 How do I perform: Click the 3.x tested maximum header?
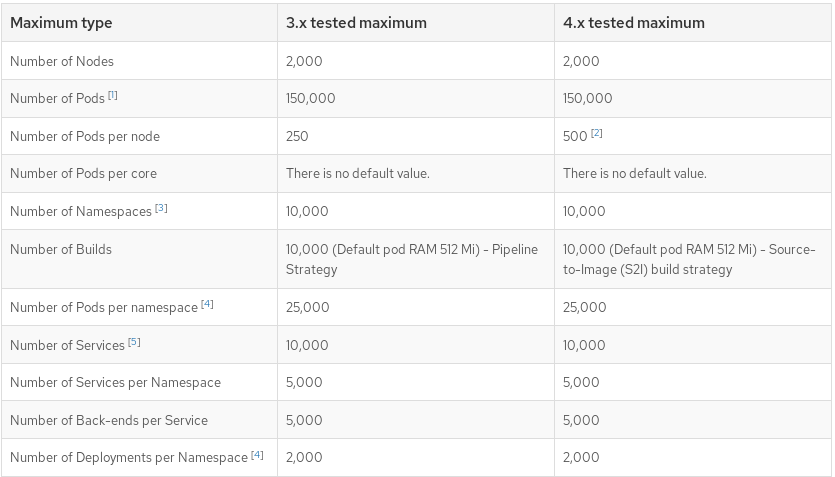coord(356,23)
